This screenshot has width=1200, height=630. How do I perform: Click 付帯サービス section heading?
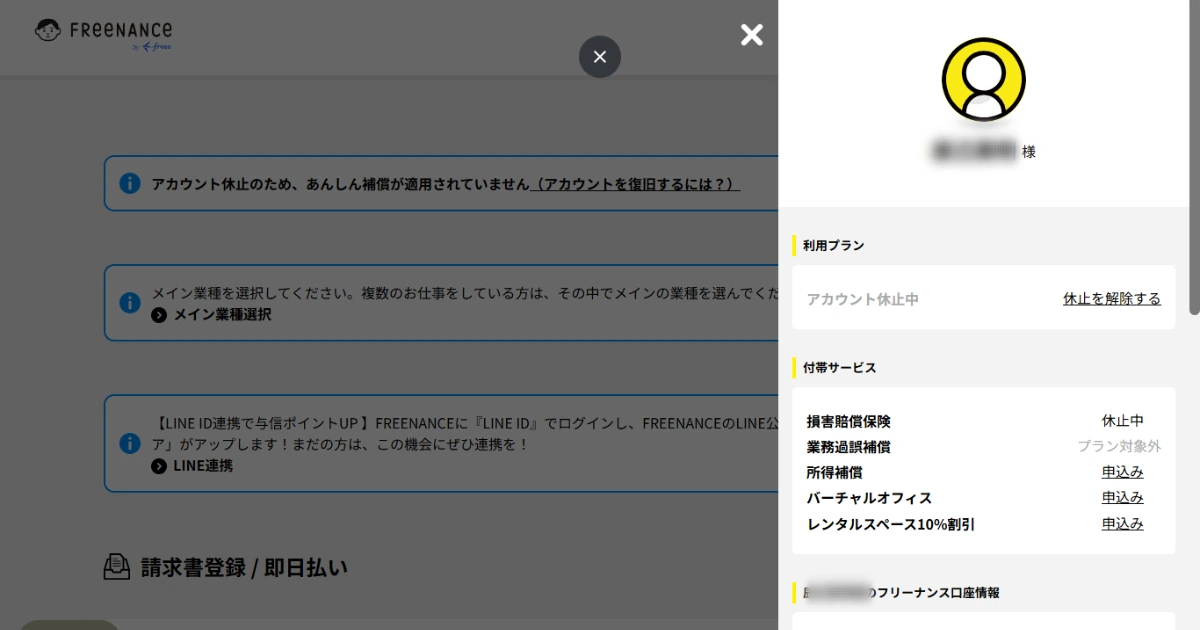coord(840,368)
